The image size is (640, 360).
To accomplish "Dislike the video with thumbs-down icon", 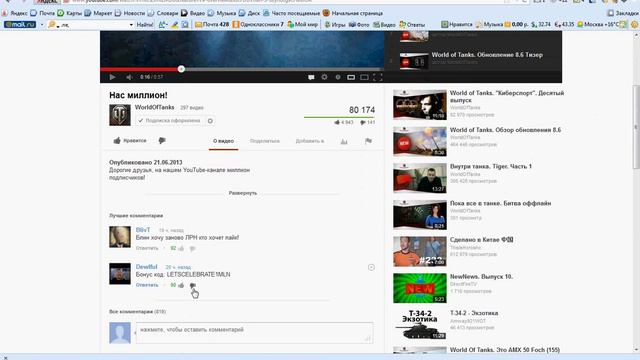I will point(162,140).
